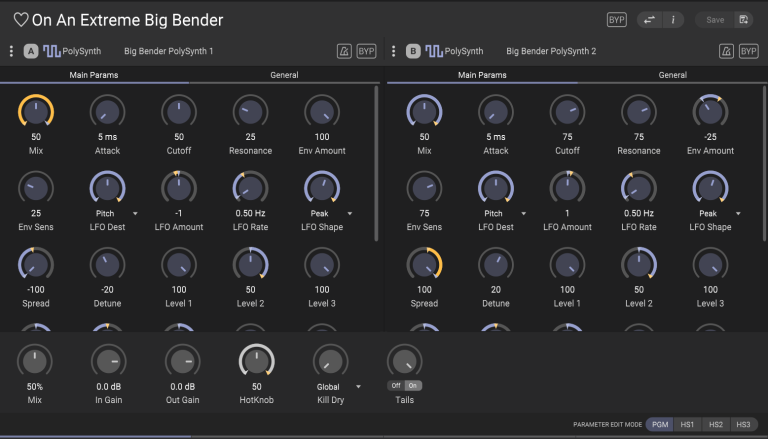Bypass slot A with its BYP button
The image size is (768, 439).
(366, 51)
